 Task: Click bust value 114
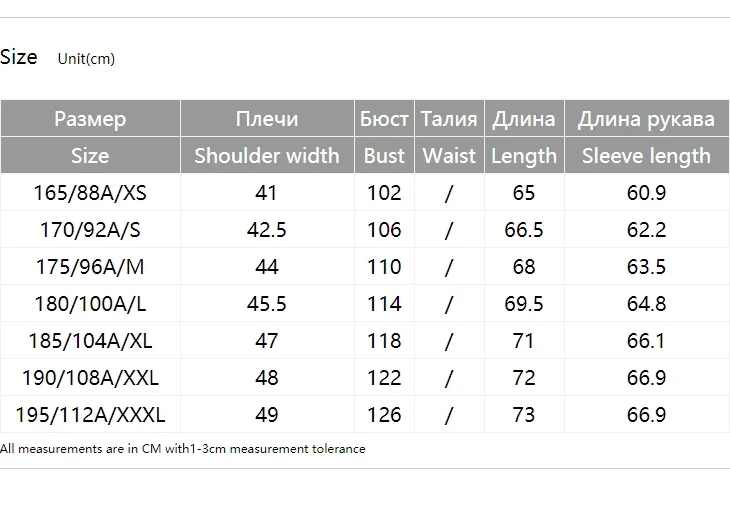[x=384, y=304]
